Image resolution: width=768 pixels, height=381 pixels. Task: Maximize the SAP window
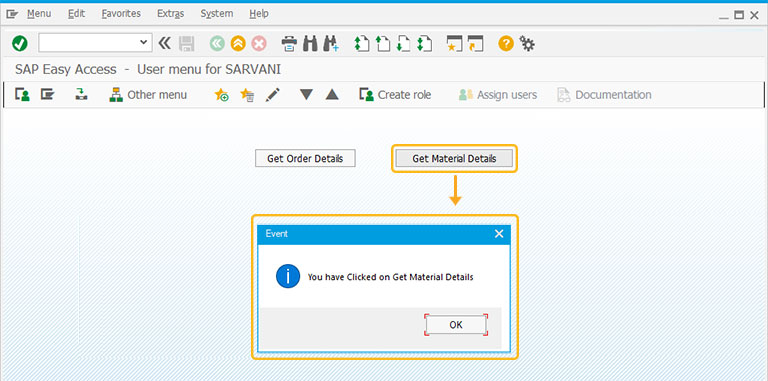[x=739, y=15]
